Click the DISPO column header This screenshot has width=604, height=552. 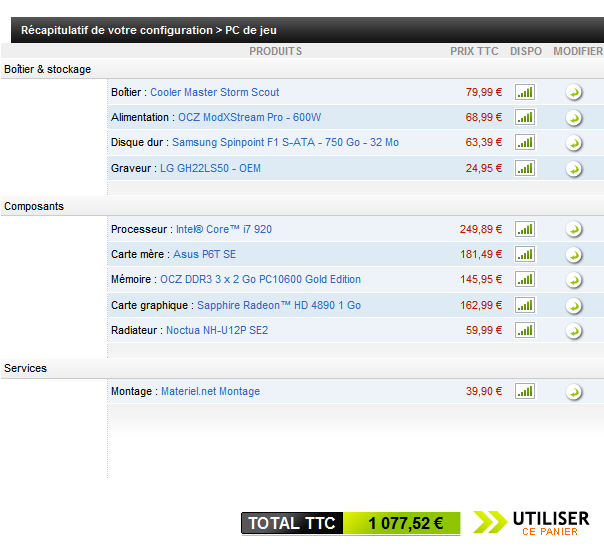[526, 51]
